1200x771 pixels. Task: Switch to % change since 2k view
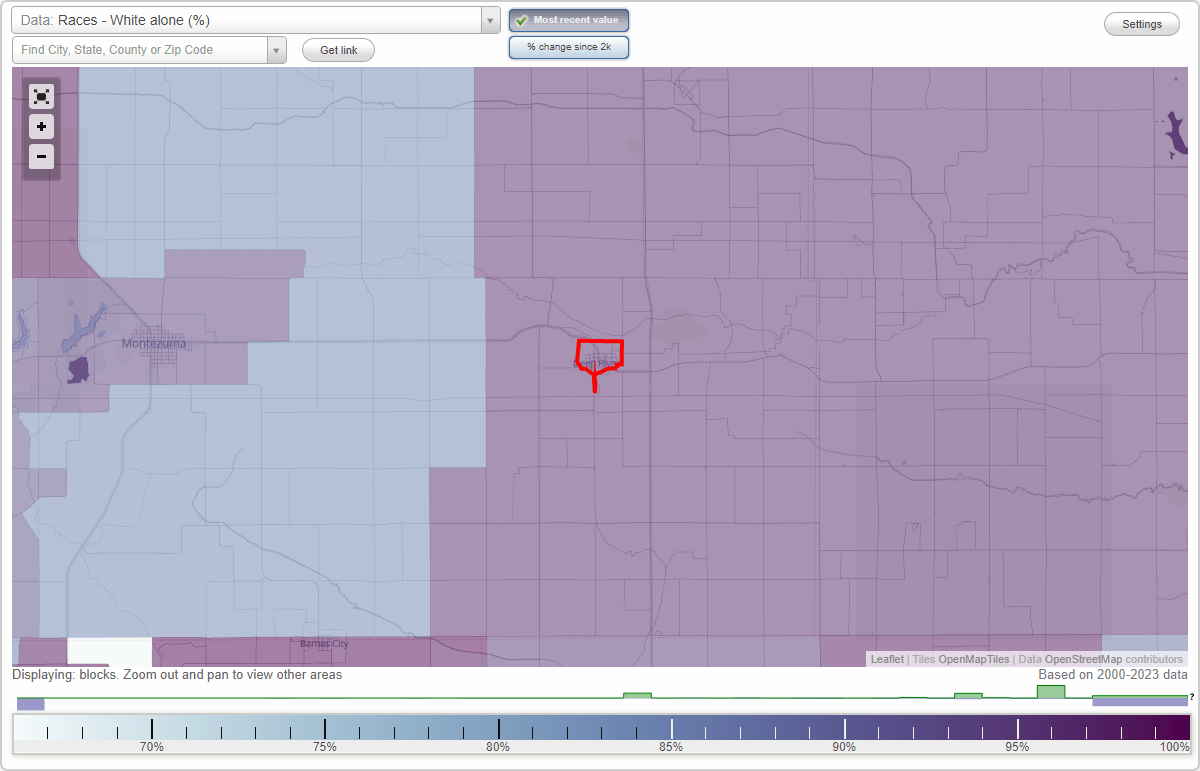tap(568, 46)
